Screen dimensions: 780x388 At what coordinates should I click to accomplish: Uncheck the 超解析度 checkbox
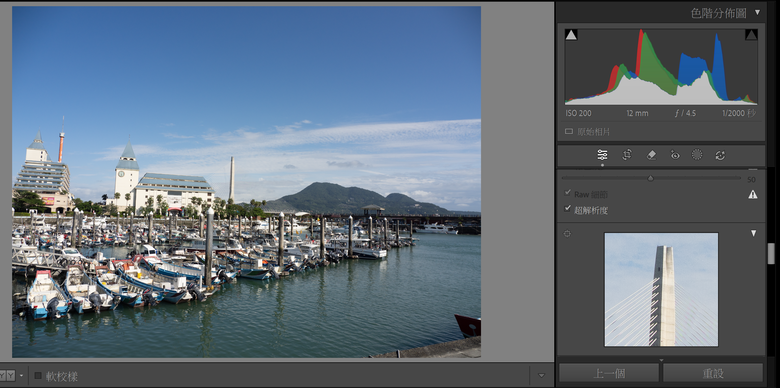pyautogui.click(x=568, y=209)
